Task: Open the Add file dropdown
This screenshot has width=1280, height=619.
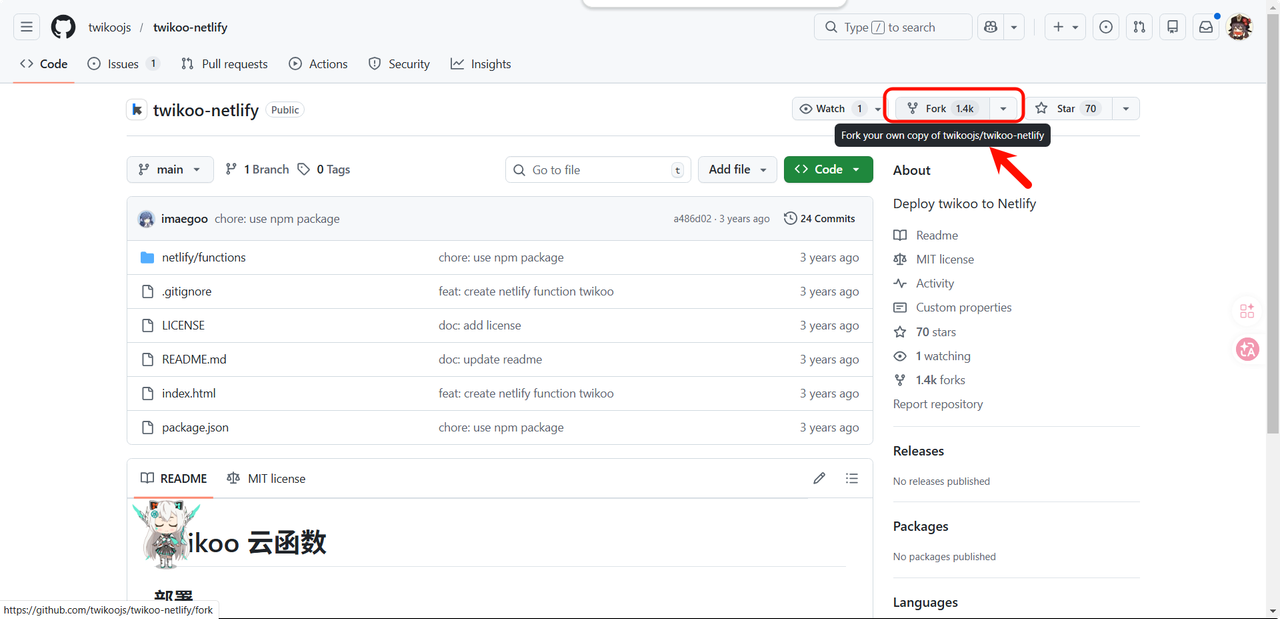Action: click(x=737, y=169)
